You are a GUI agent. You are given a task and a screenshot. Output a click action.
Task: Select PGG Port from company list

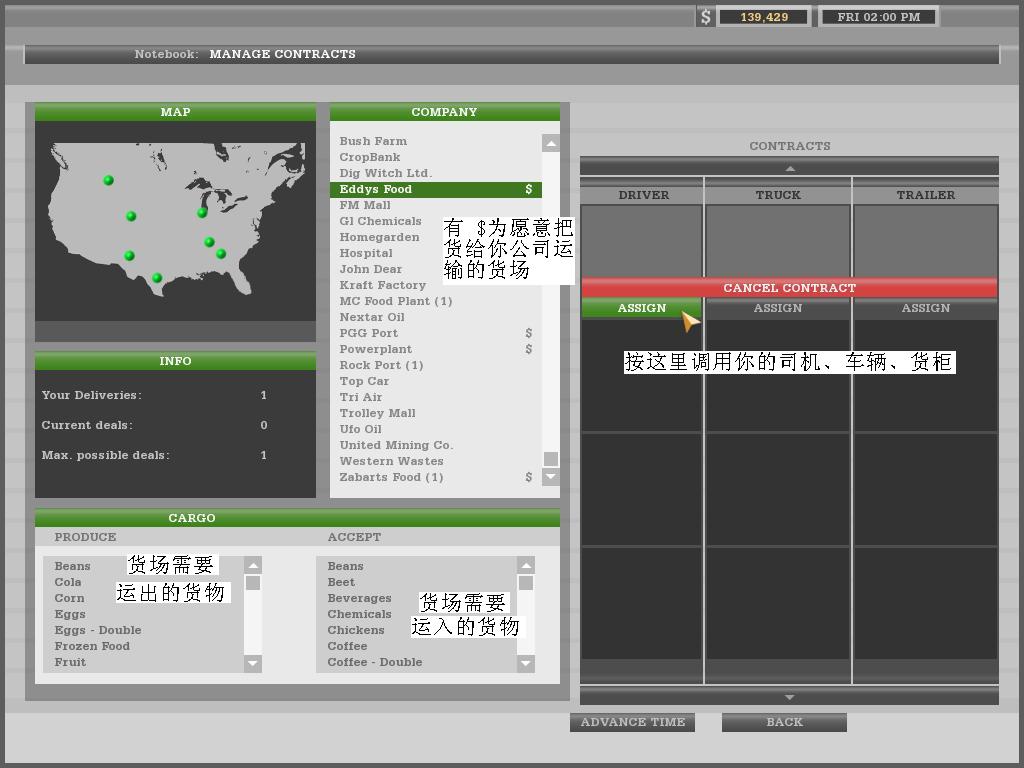[x=369, y=333]
